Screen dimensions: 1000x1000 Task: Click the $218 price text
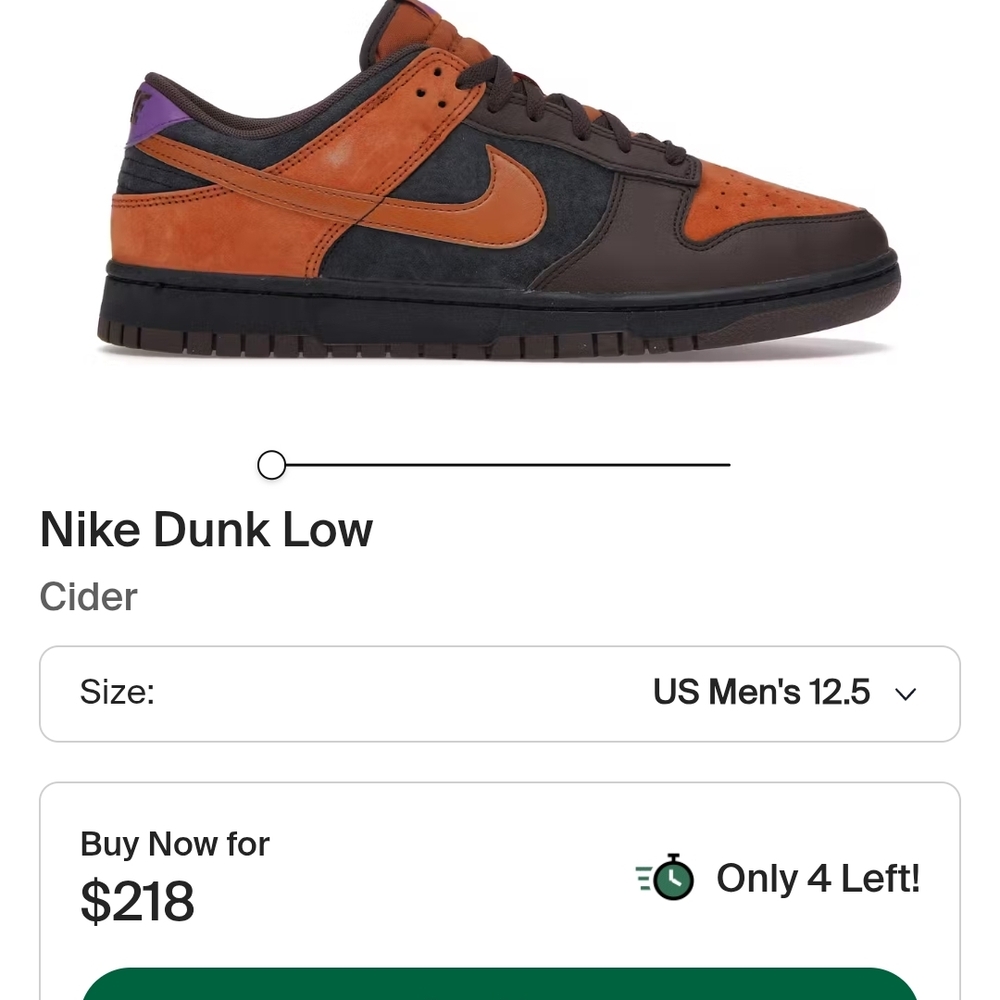[x=137, y=901]
